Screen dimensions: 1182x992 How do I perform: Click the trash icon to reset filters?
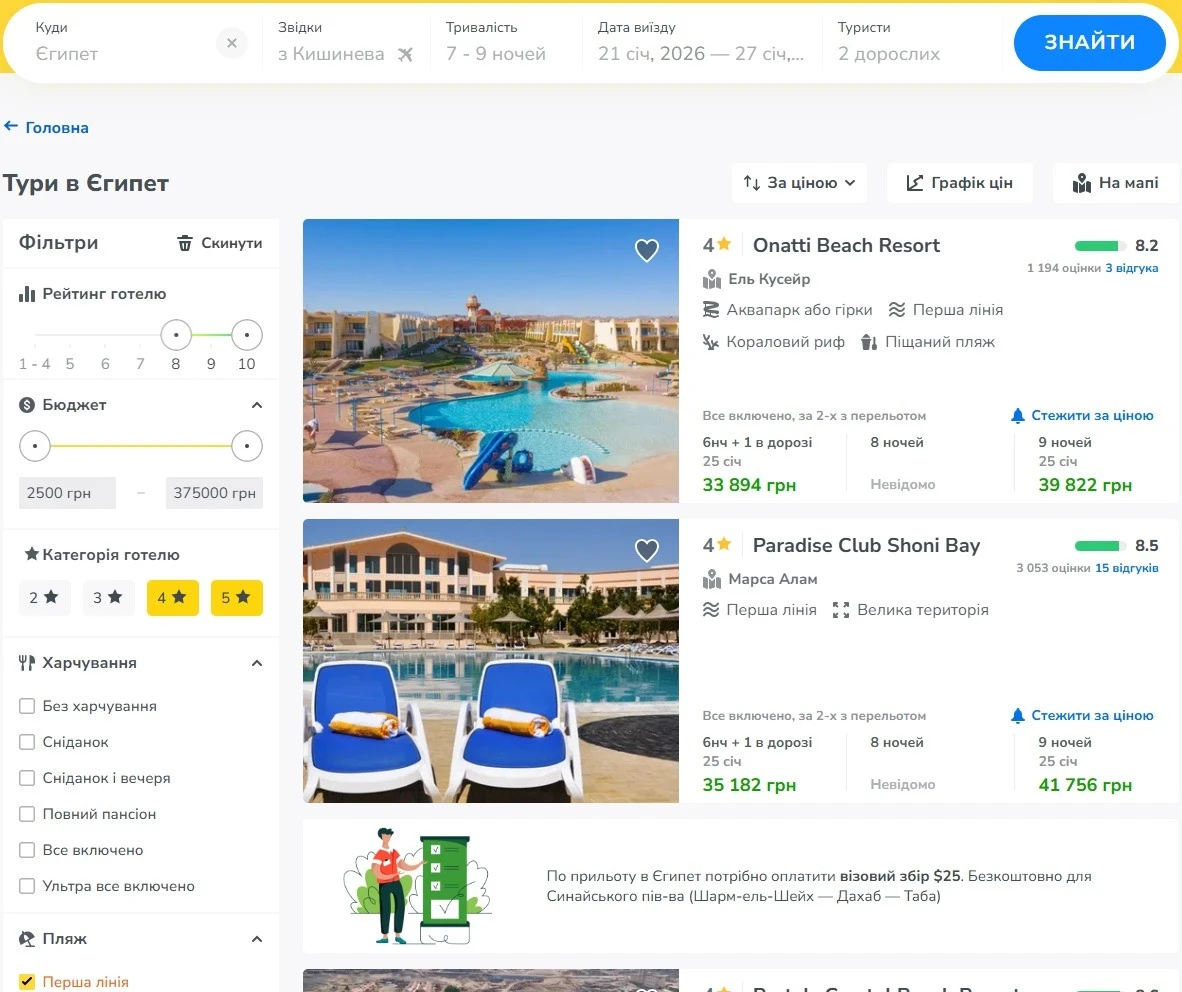pyautogui.click(x=185, y=243)
